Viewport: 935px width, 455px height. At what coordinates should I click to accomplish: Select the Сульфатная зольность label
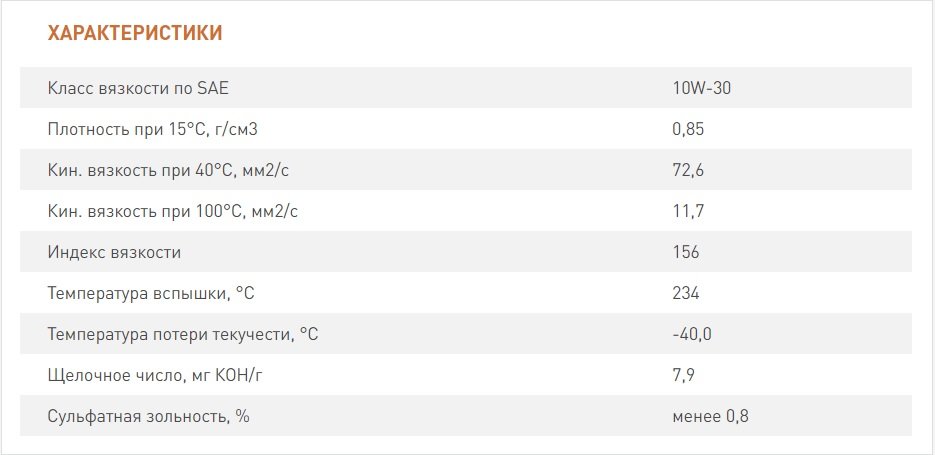(148, 416)
